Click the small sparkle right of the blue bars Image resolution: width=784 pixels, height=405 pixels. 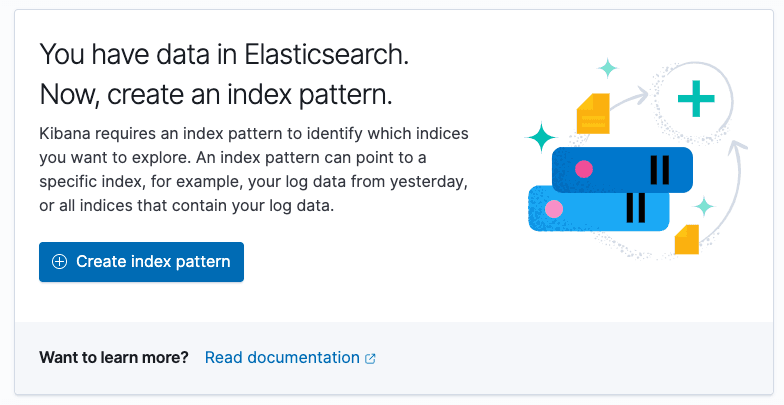pos(705,206)
